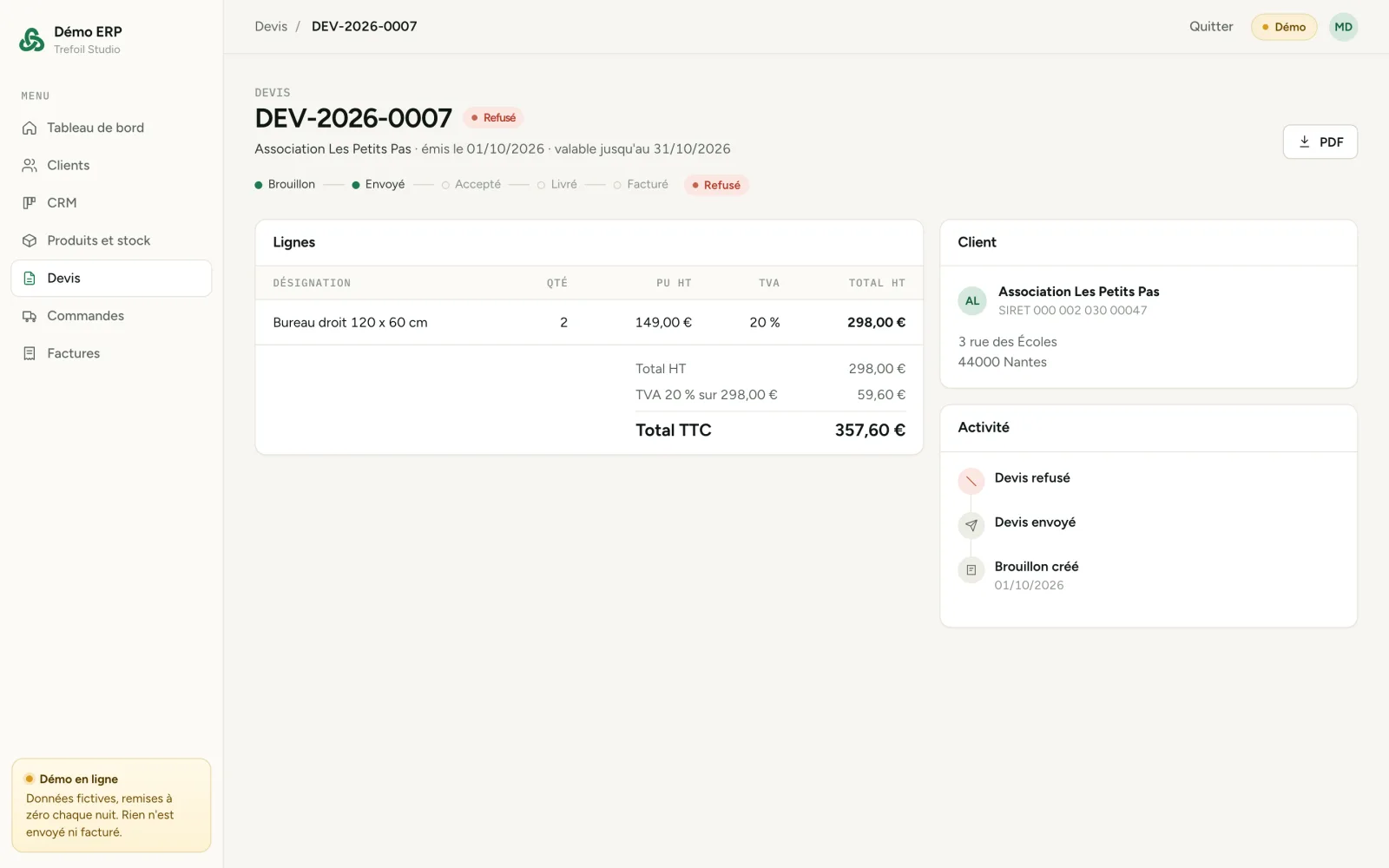Click the Commandes truck icon
The image size is (1389, 868).
click(30, 316)
